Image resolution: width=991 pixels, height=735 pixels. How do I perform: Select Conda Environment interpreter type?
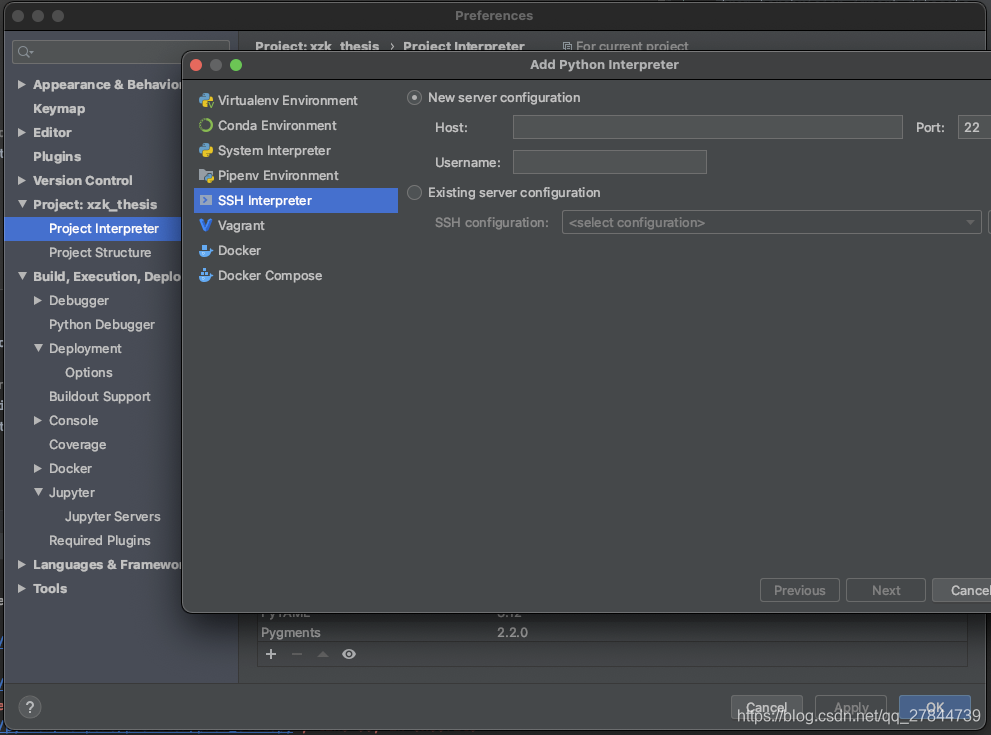click(x=296, y=125)
